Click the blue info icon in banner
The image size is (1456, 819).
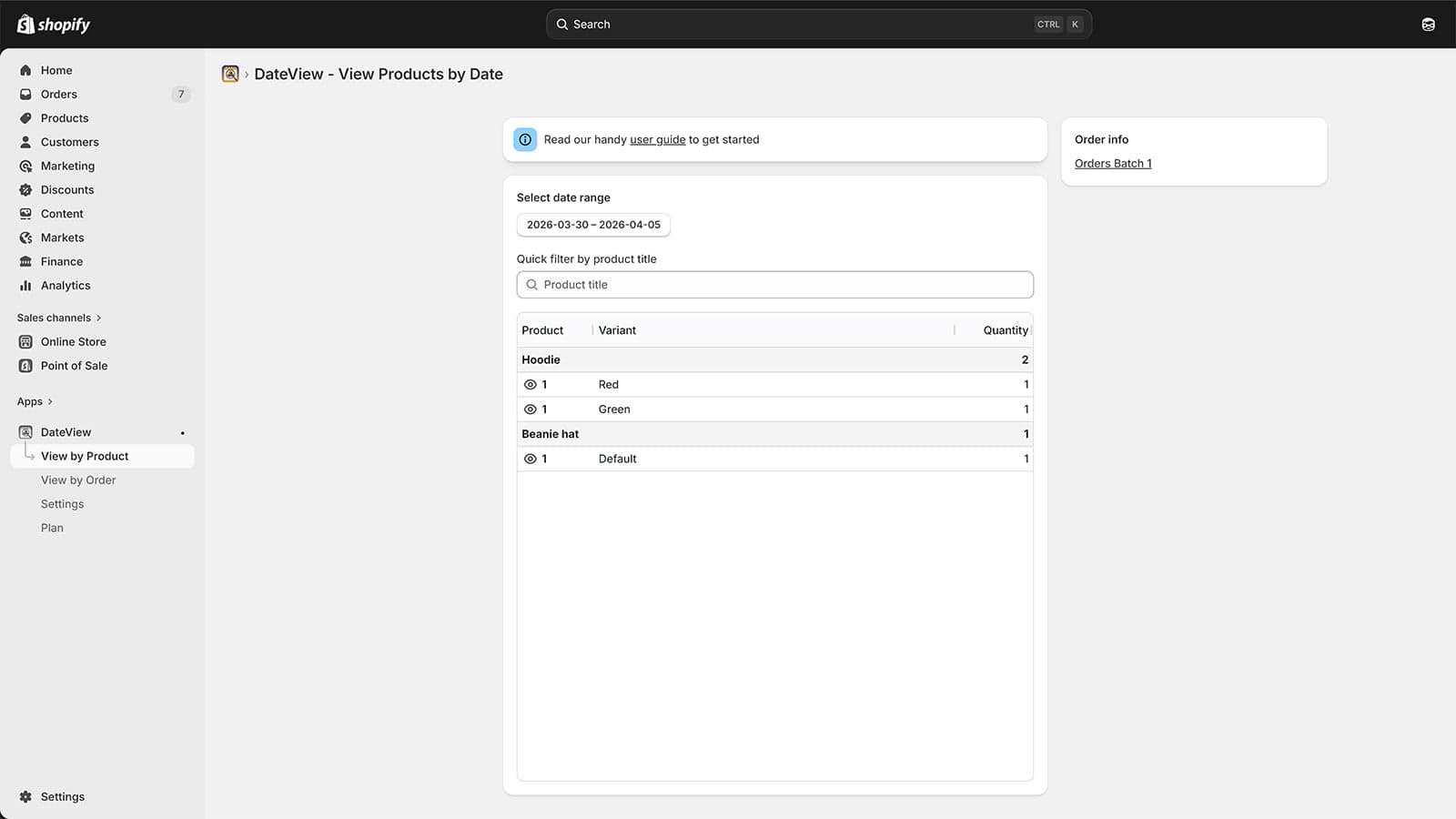coord(525,139)
